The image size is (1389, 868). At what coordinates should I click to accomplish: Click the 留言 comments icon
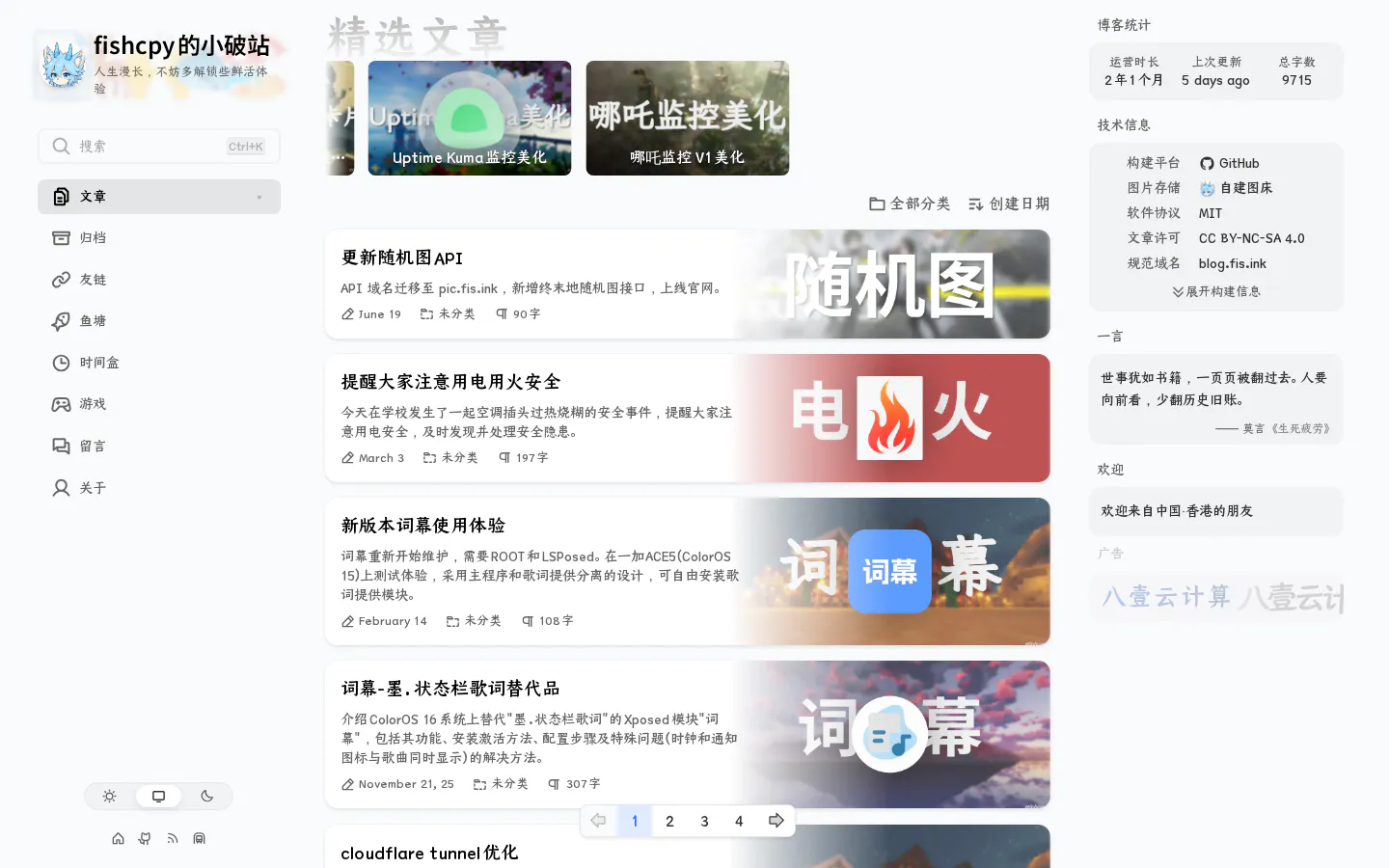pyautogui.click(x=61, y=446)
